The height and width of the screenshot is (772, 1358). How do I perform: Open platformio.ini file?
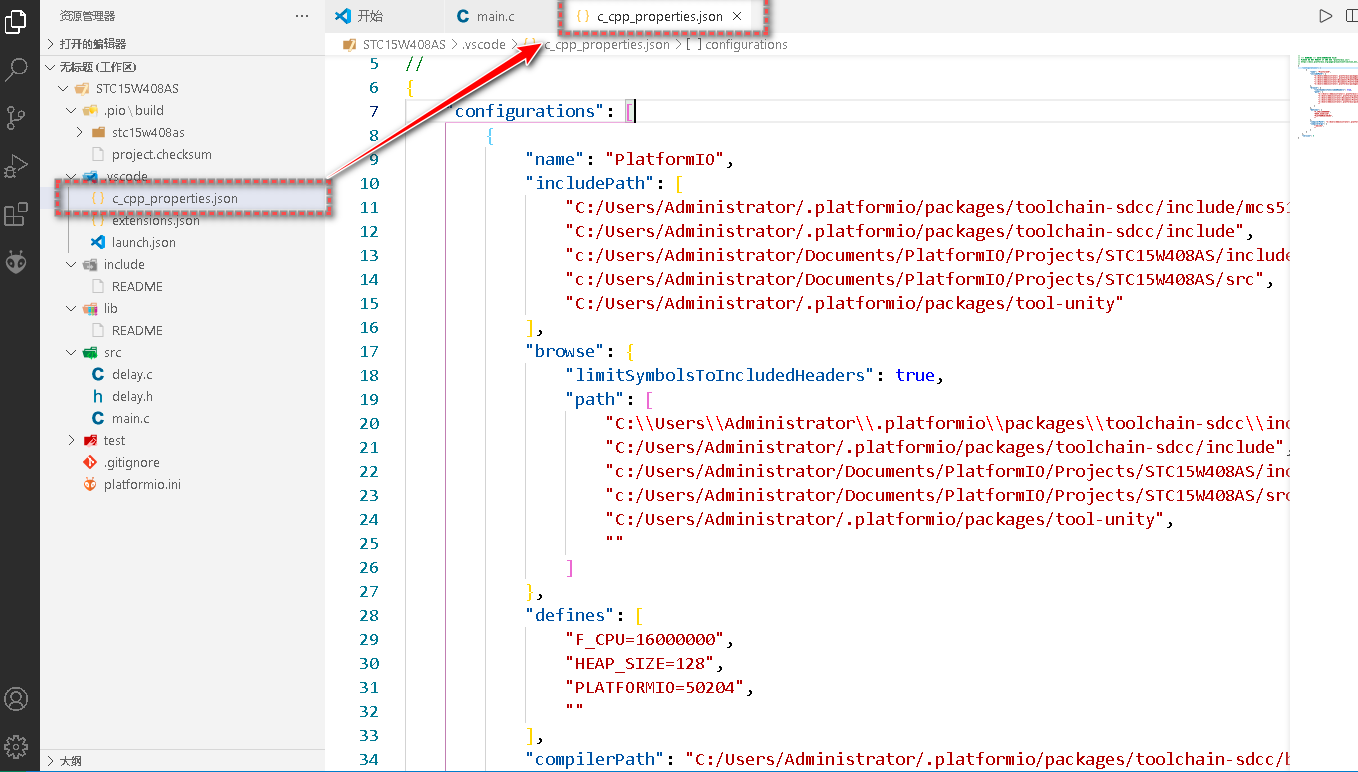(182, 484)
